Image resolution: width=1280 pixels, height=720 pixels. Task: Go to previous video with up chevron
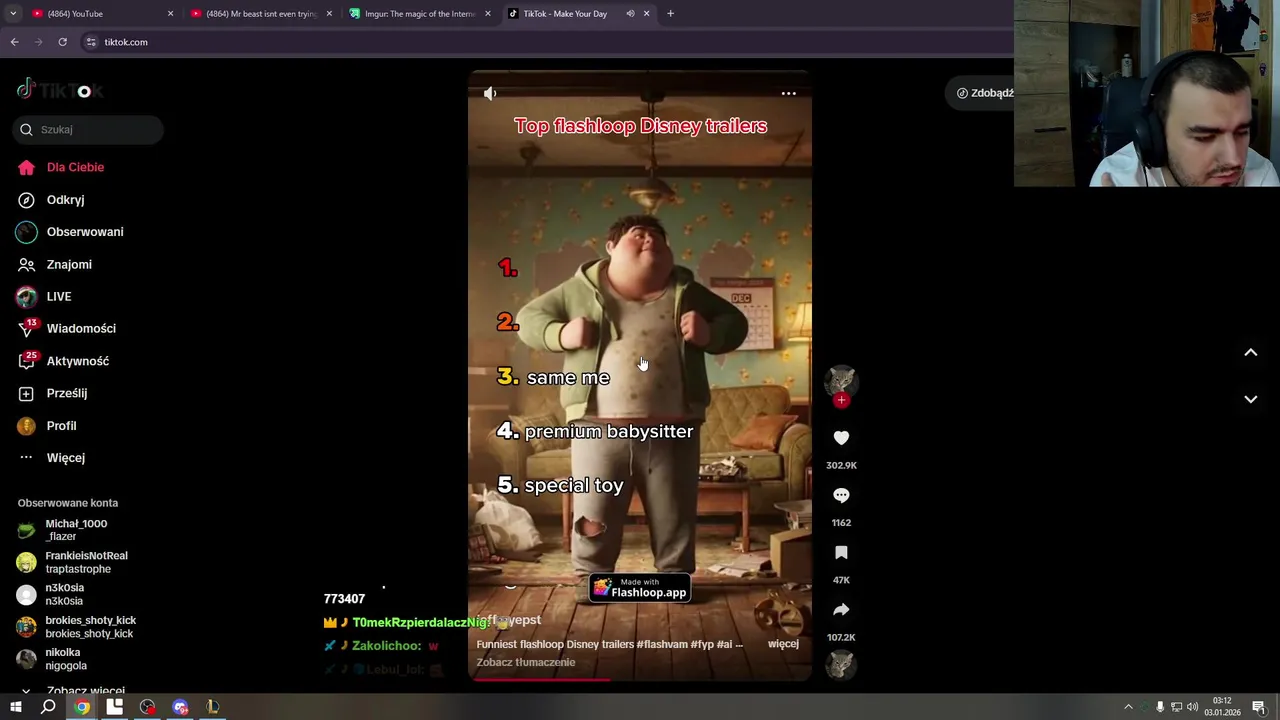[x=1250, y=352]
